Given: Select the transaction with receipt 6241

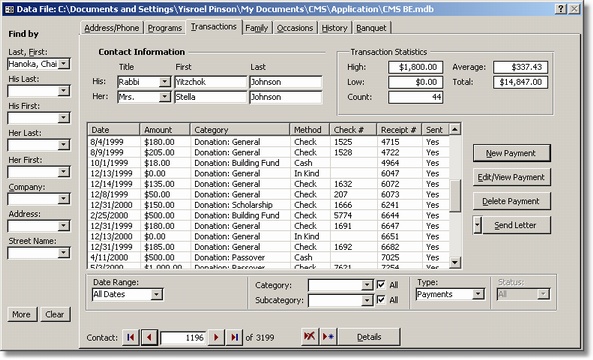Looking at the screenshot, I should coord(269,205).
